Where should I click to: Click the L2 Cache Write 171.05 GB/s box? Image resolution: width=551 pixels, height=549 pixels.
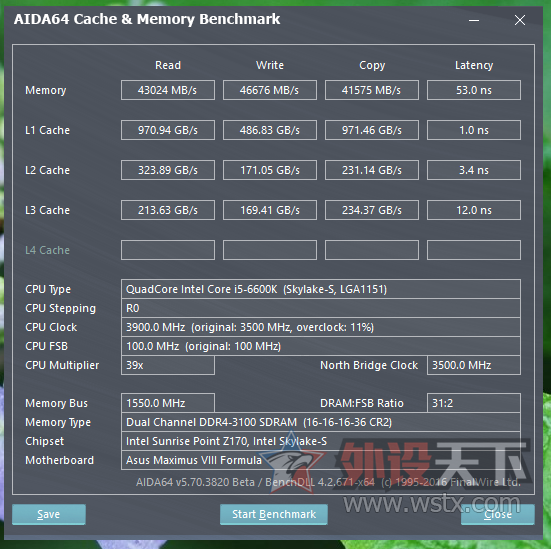click(x=270, y=170)
